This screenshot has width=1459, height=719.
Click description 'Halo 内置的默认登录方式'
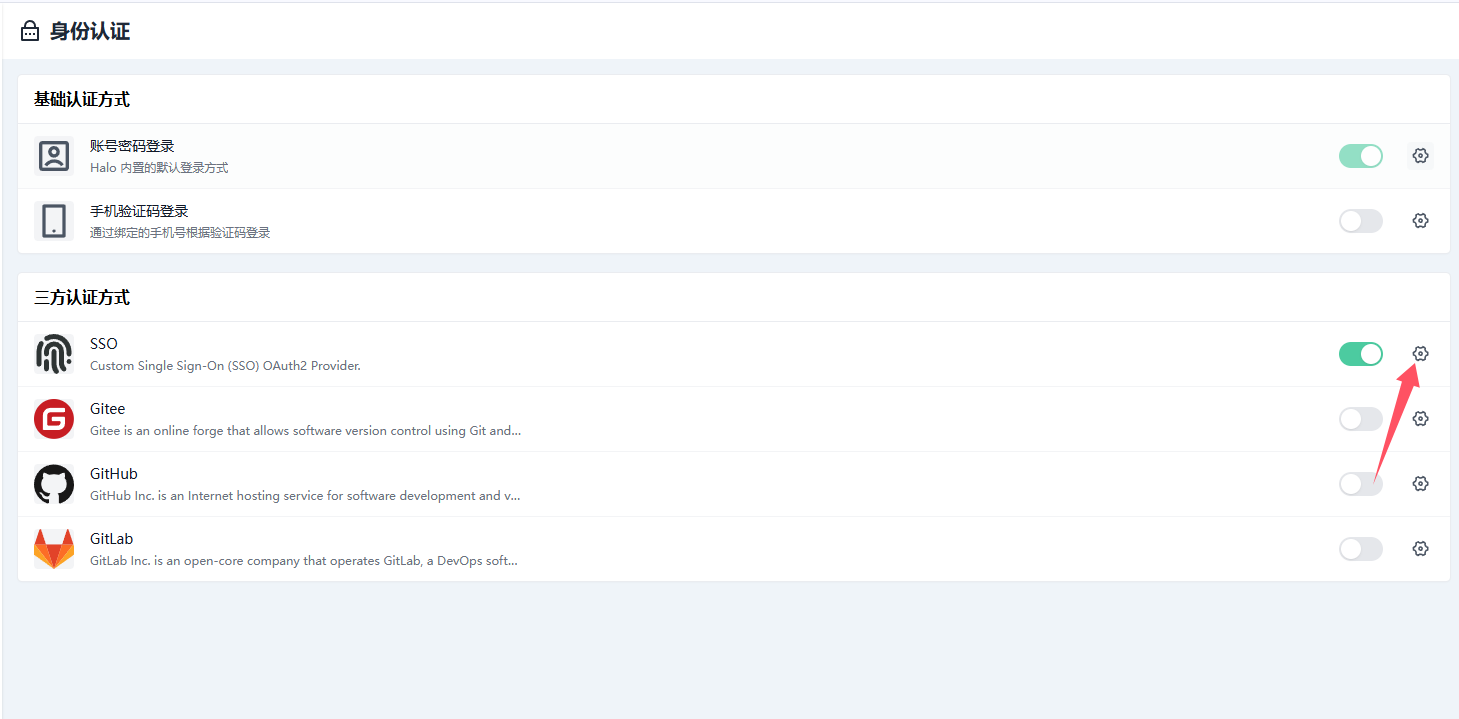(159, 168)
